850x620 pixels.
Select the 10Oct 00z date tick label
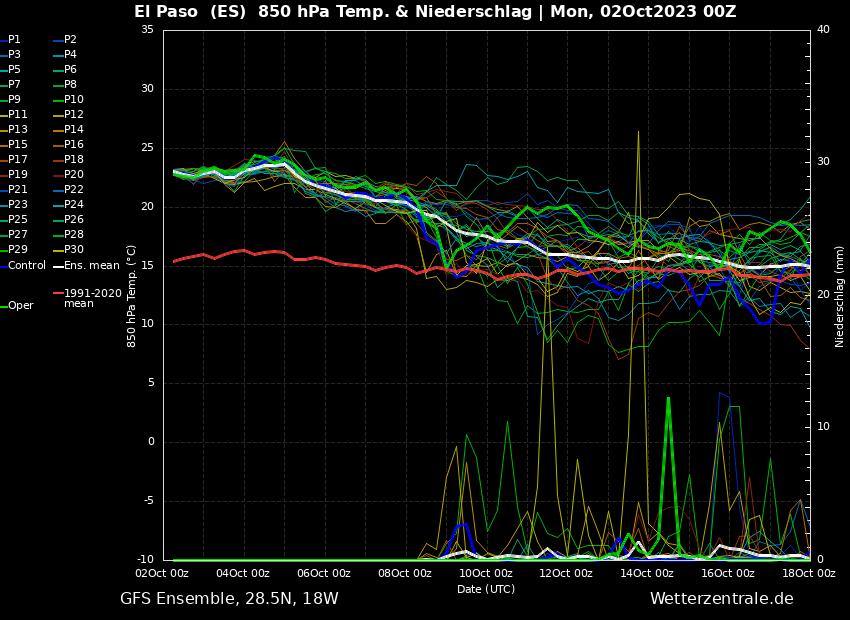486,573
